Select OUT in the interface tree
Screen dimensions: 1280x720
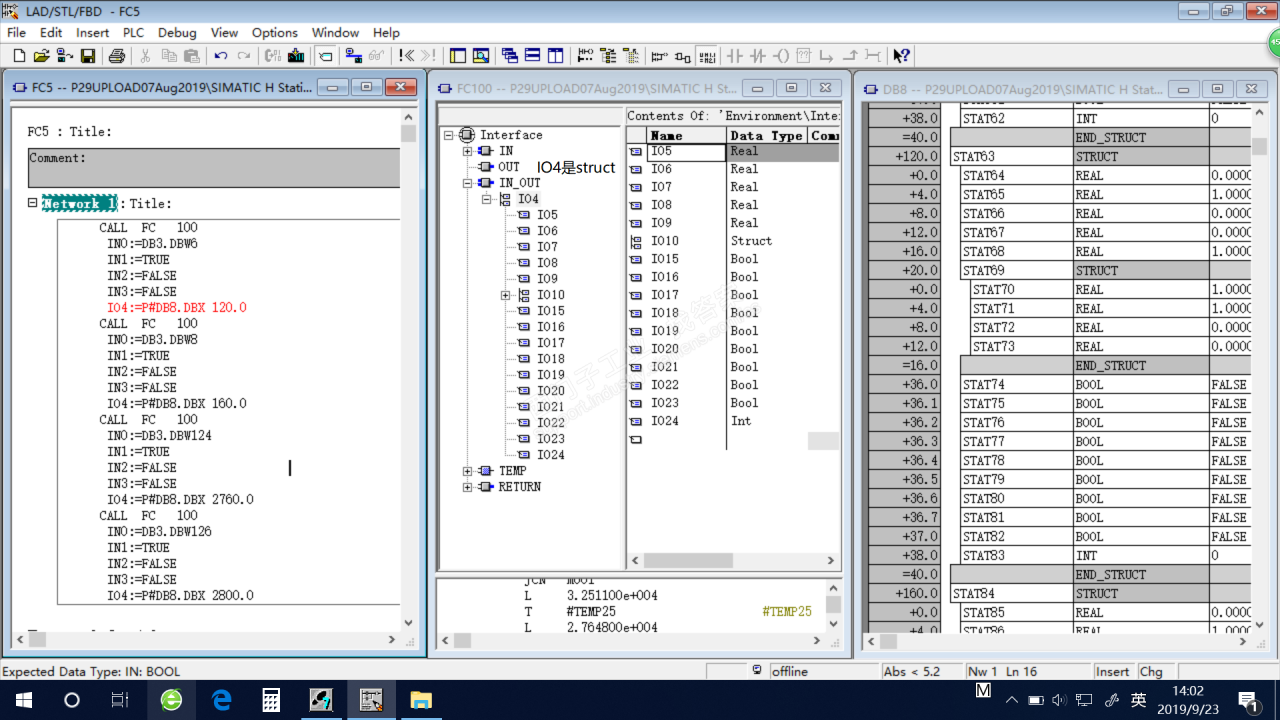tap(509, 167)
